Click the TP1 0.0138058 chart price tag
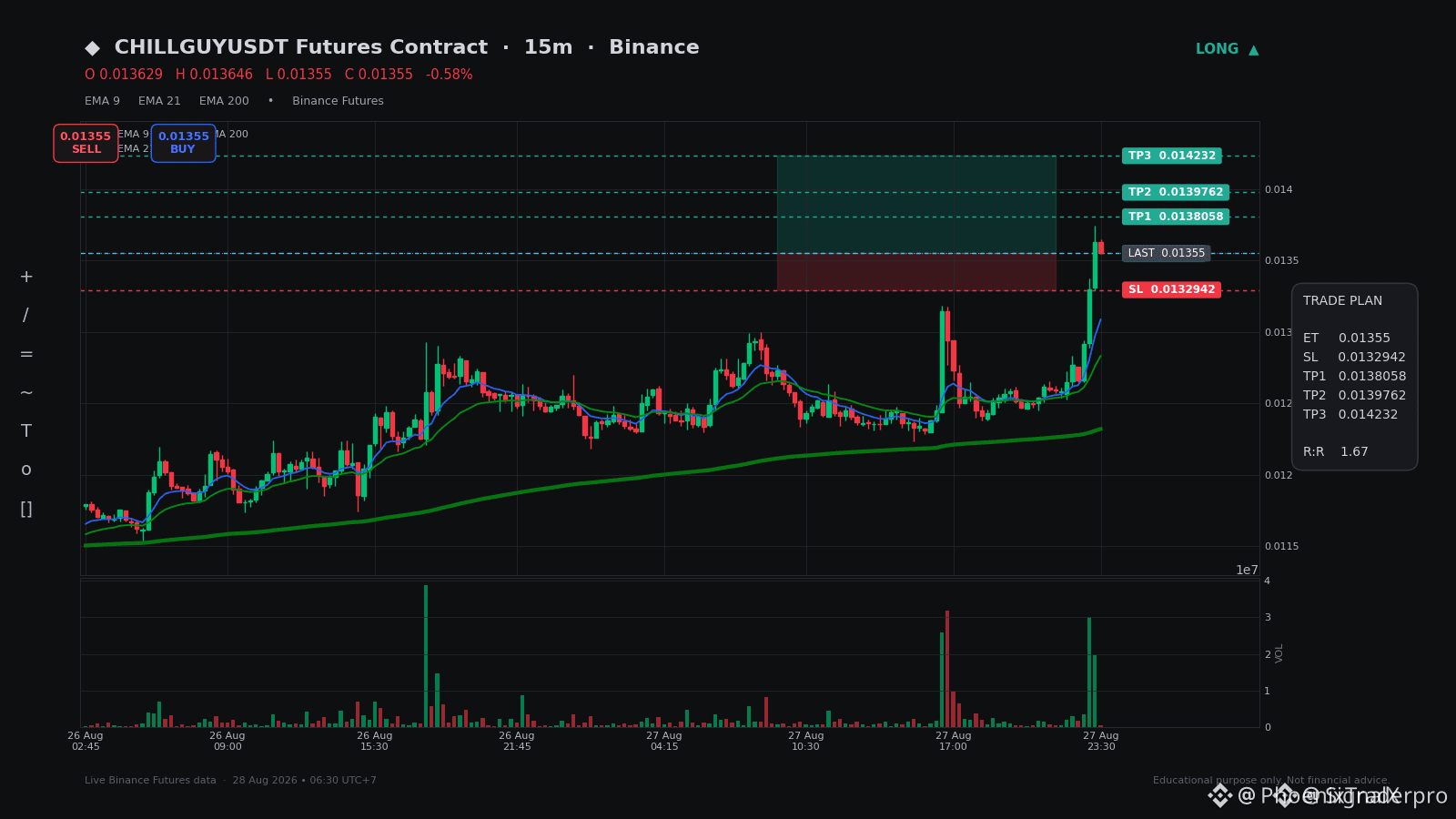This screenshot has width=1456, height=819. click(1176, 217)
